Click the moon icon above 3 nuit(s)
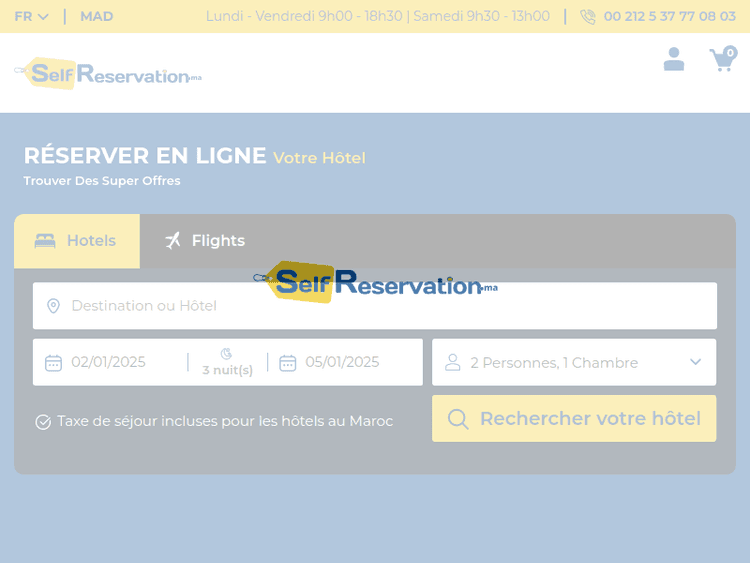The width and height of the screenshot is (750, 563). [226, 353]
